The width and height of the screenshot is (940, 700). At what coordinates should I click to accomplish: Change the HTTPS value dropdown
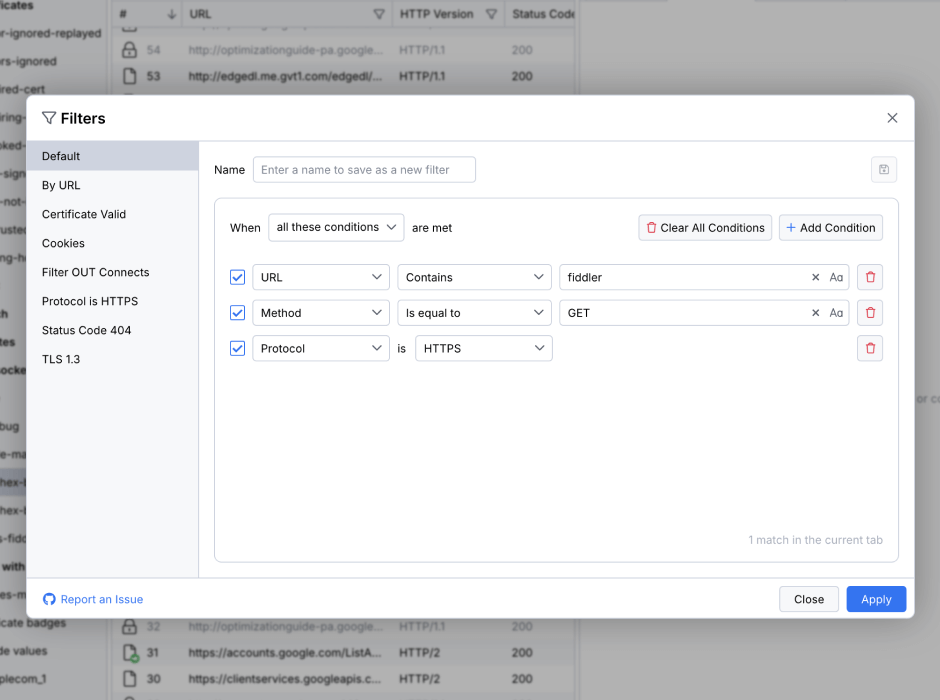tap(483, 348)
